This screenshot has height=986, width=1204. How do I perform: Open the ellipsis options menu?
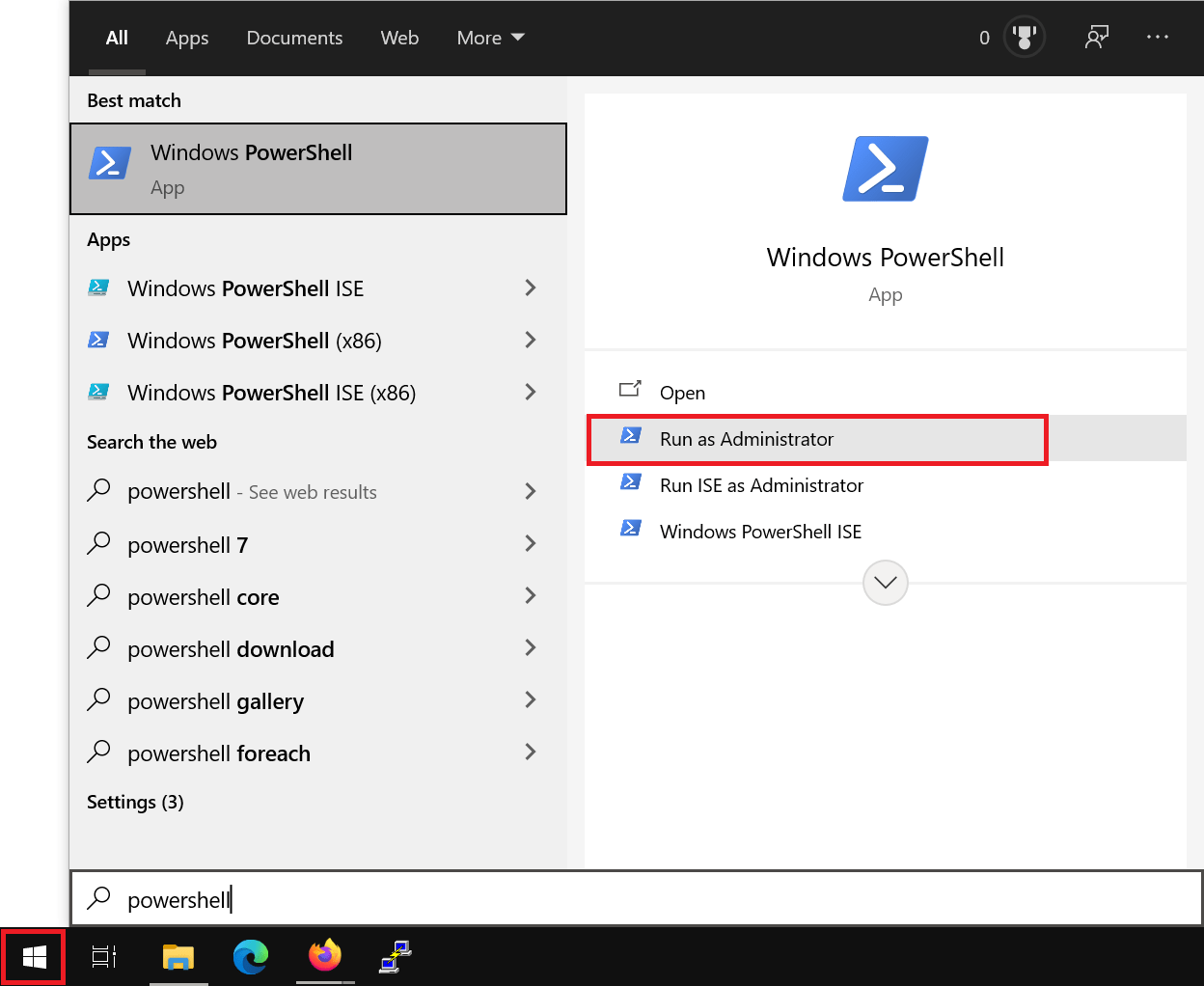click(x=1157, y=36)
